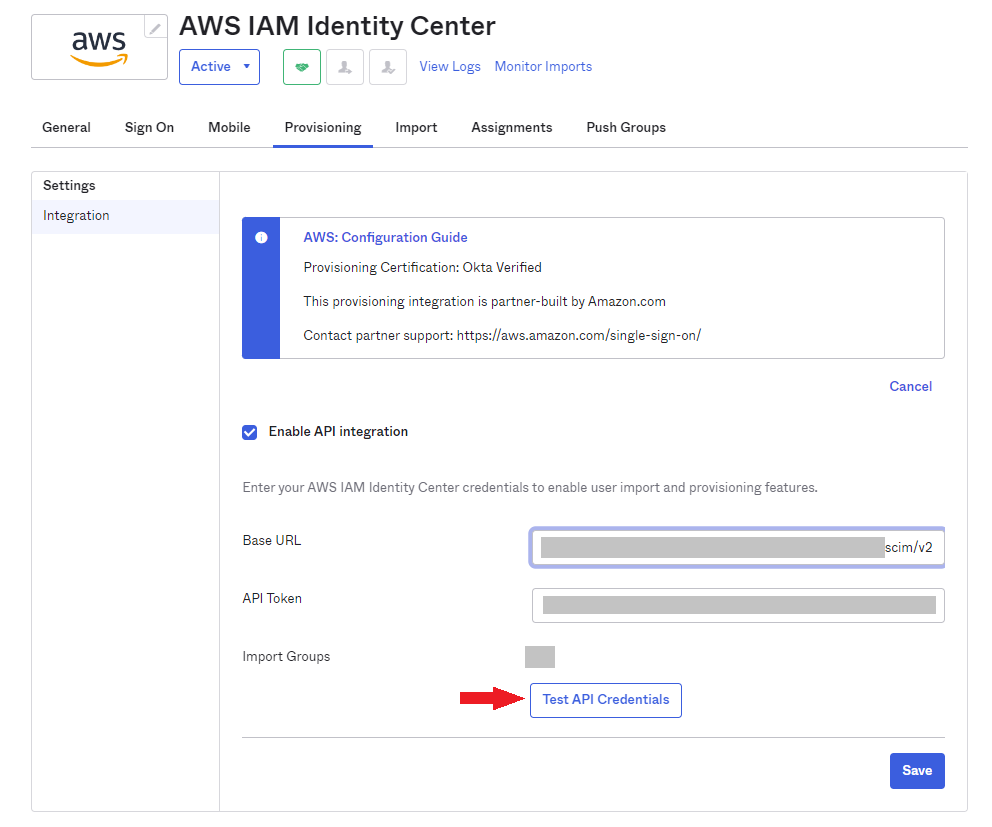Switch to the General tab
The width and height of the screenshot is (992, 827).
point(66,128)
